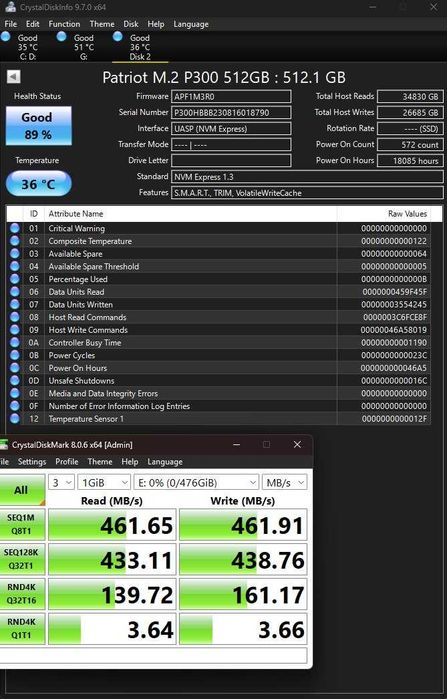447x699 pixels.
Task: Open the test size dropdown showing 1GiB
Action: [x=104, y=482]
